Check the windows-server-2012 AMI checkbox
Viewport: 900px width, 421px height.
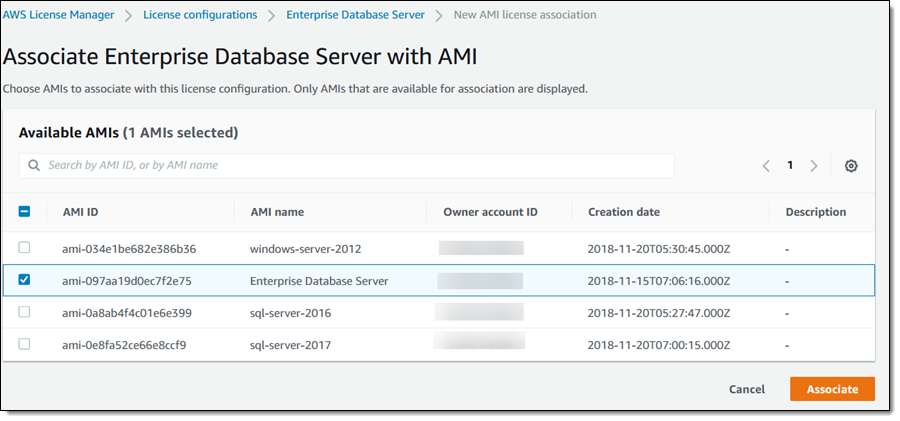tap(25, 247)
